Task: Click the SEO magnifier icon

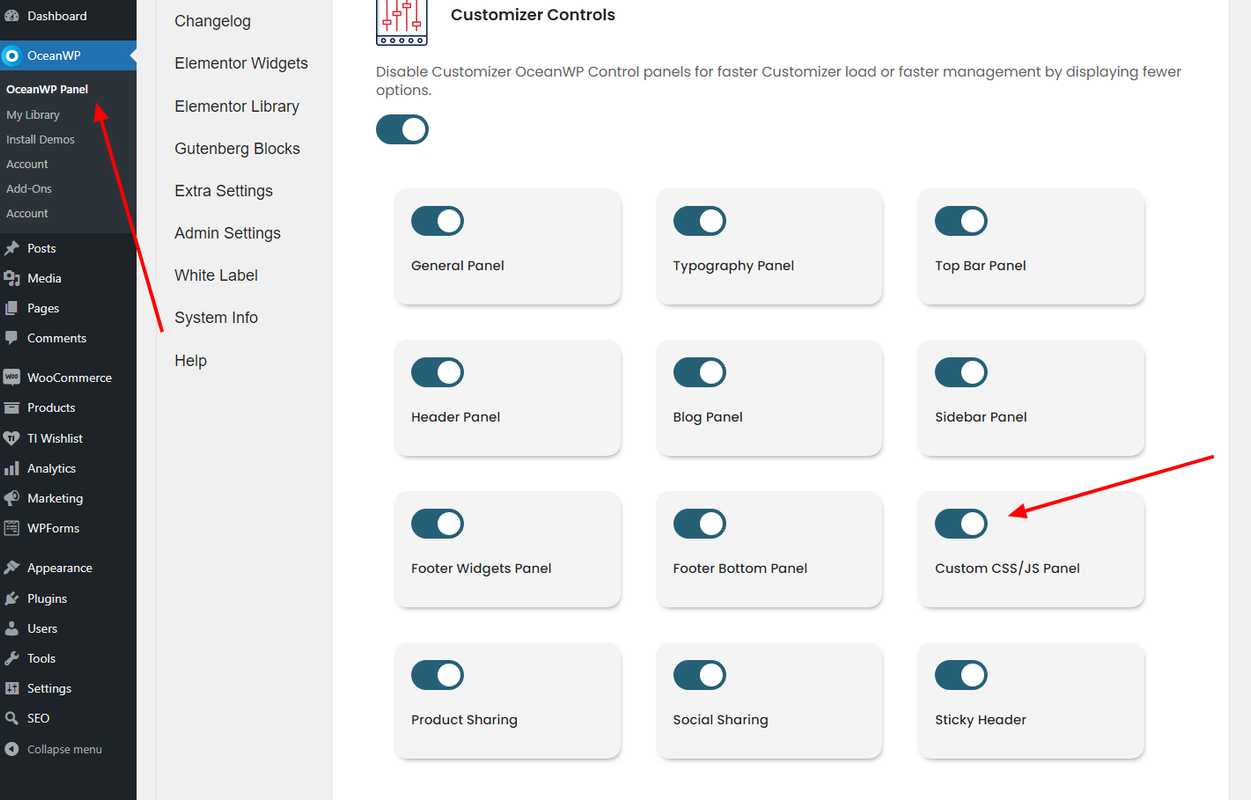Action: point(12,718)
